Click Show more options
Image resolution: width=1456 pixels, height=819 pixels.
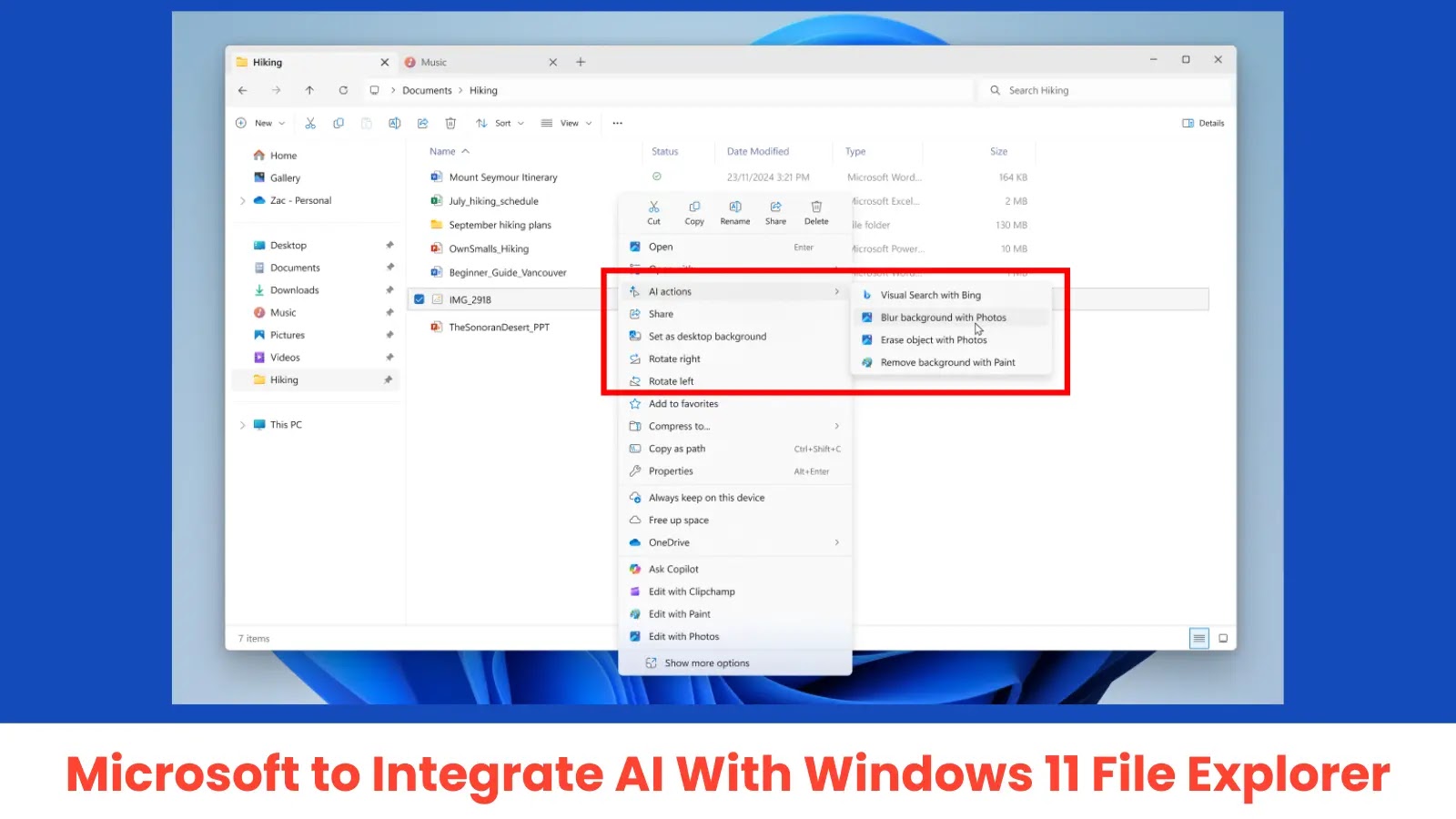pos(734,663)
